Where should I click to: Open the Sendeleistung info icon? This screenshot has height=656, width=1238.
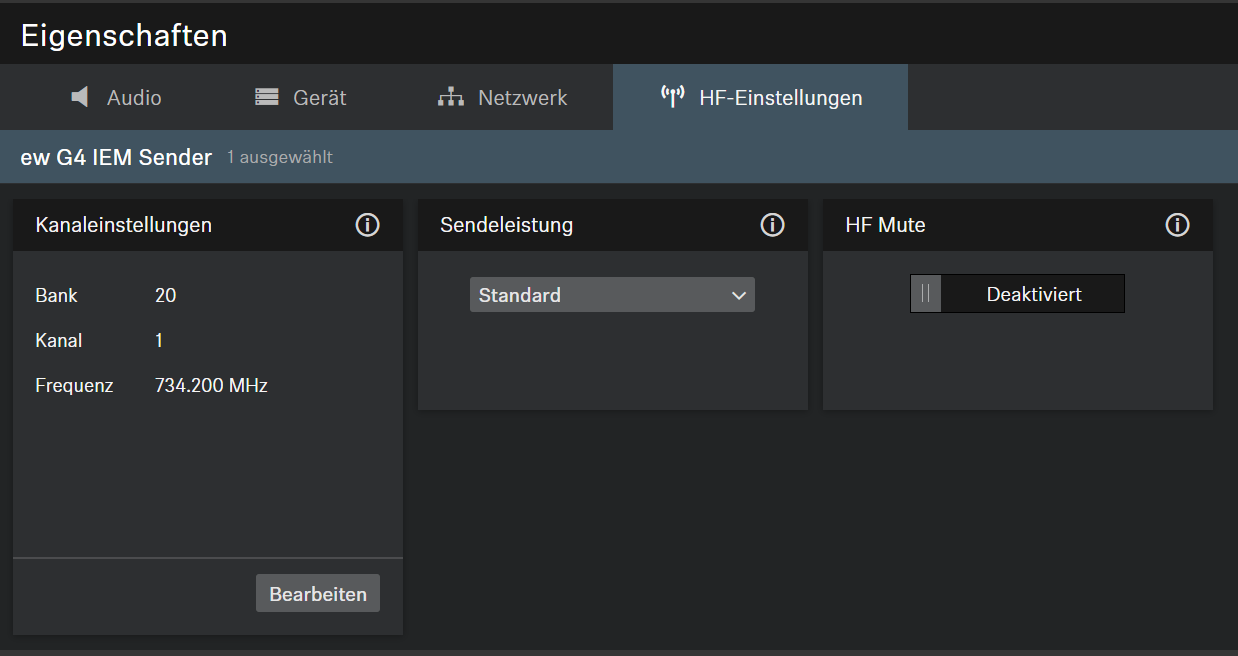tap(772, 225)
